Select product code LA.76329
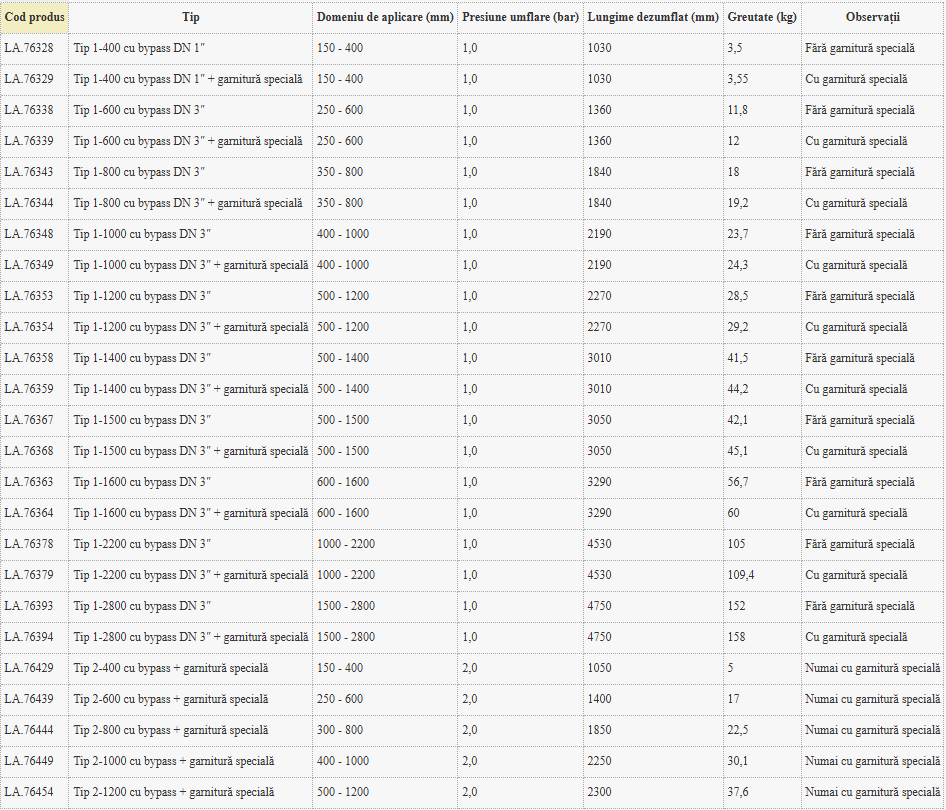The width and height of the screenshot is (946, 810). [x=29, y=79]
